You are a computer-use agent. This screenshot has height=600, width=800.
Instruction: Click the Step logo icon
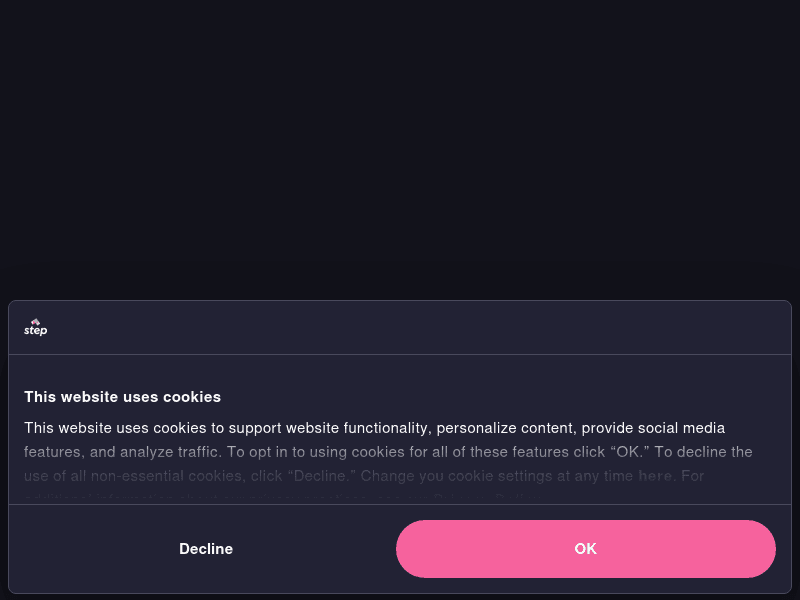(x=35, y=327)
